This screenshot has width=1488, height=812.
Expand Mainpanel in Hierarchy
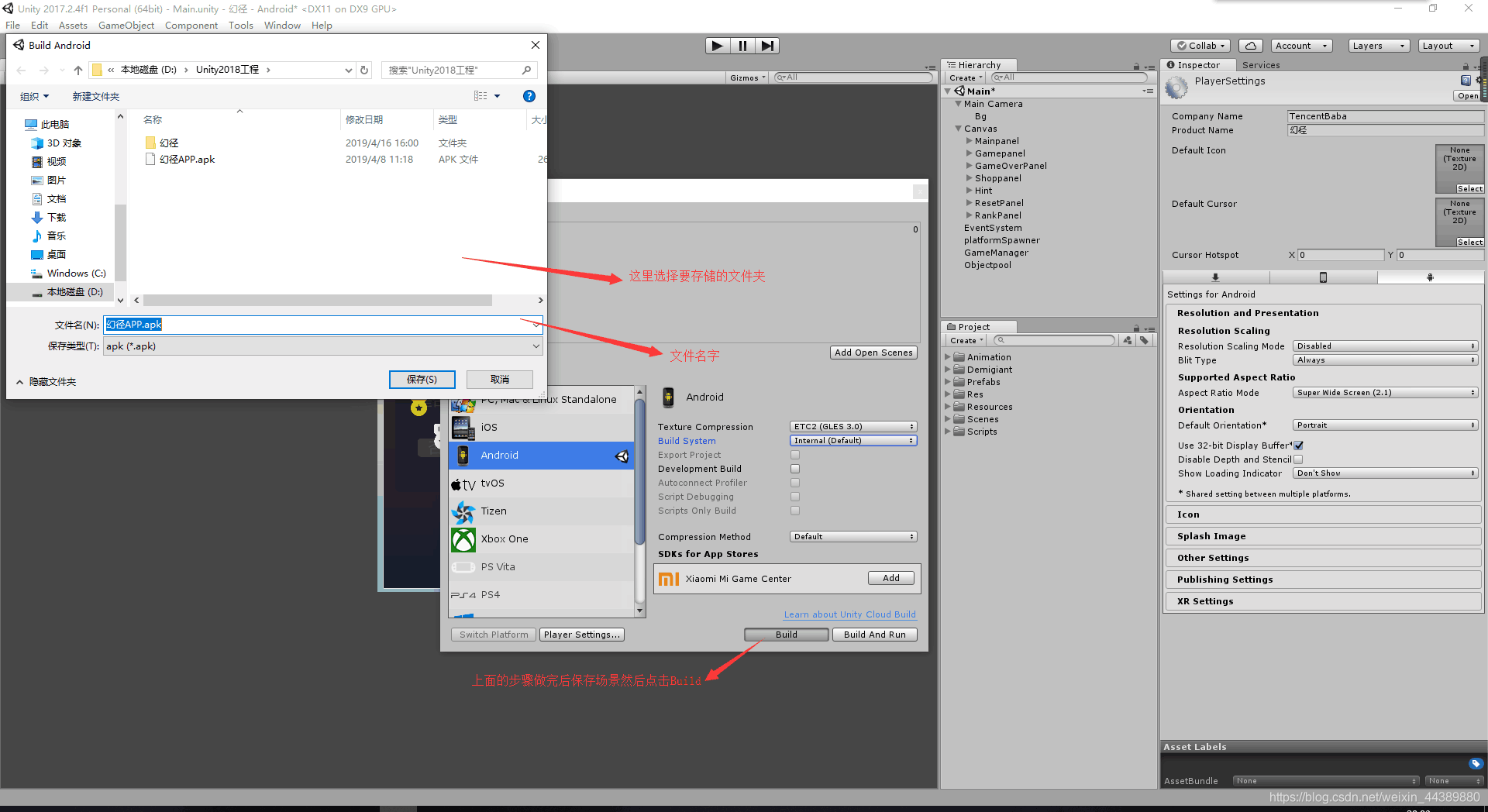click(x=970, y=141)
